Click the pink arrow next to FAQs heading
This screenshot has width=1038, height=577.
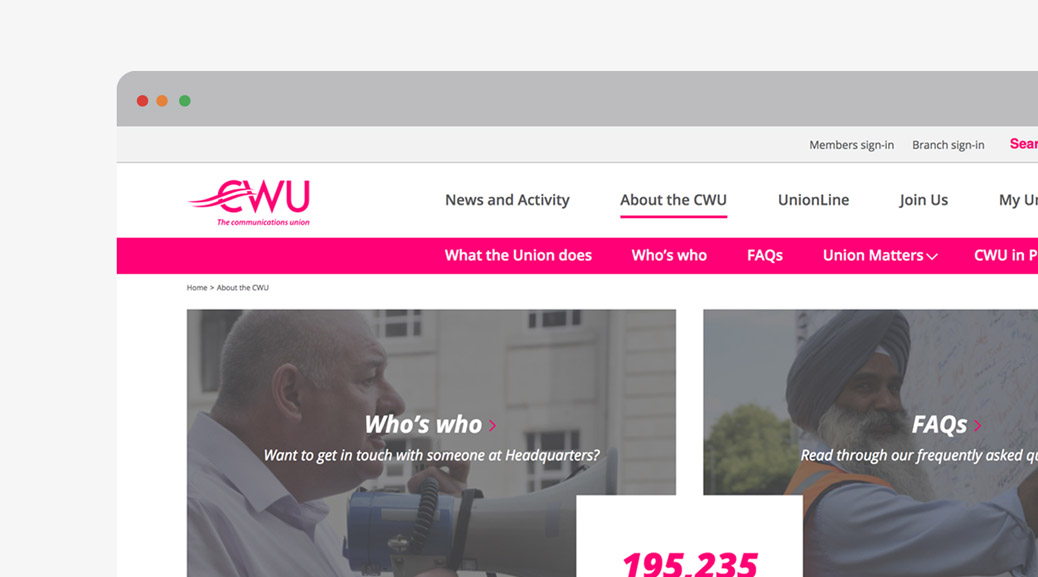pyautogui.click(x=977, y=425)
